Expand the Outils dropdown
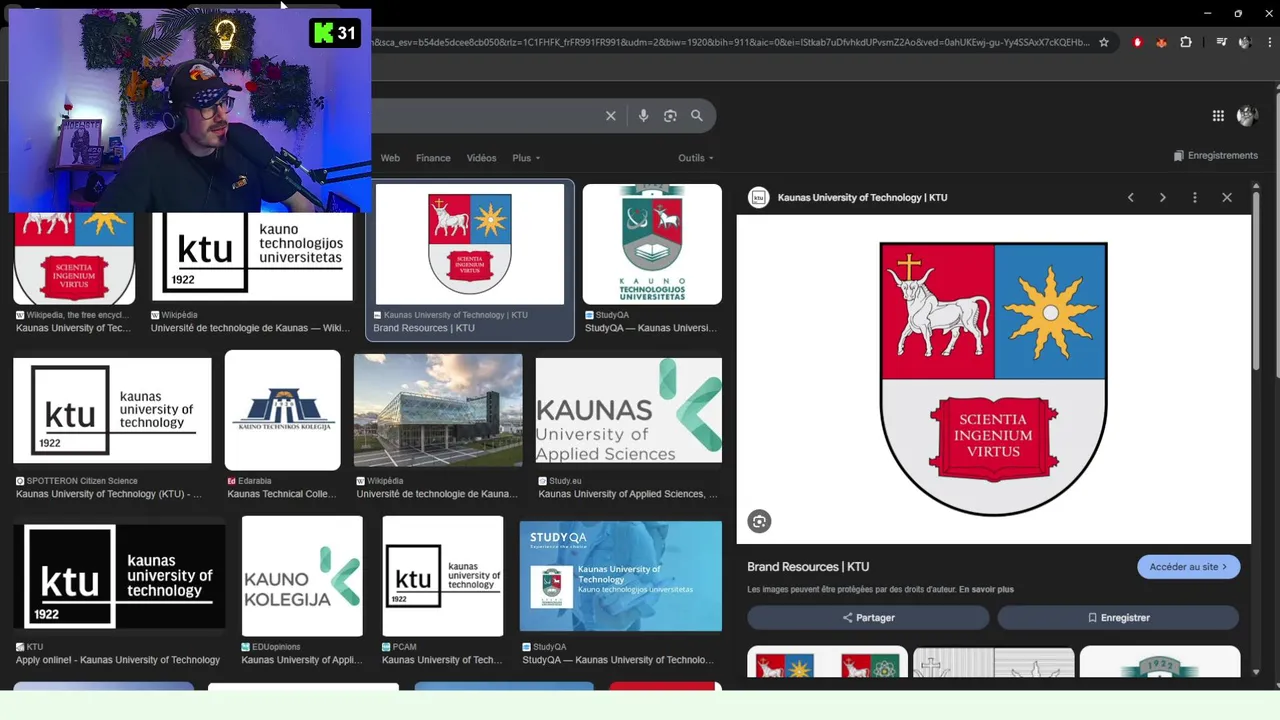The width and height of the screenshot is (1280, 720). tap(696, 158)
